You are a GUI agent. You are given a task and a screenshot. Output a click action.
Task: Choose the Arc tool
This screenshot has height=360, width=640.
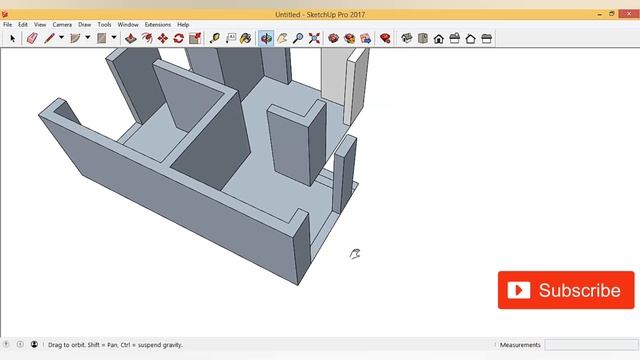point(76,39)
